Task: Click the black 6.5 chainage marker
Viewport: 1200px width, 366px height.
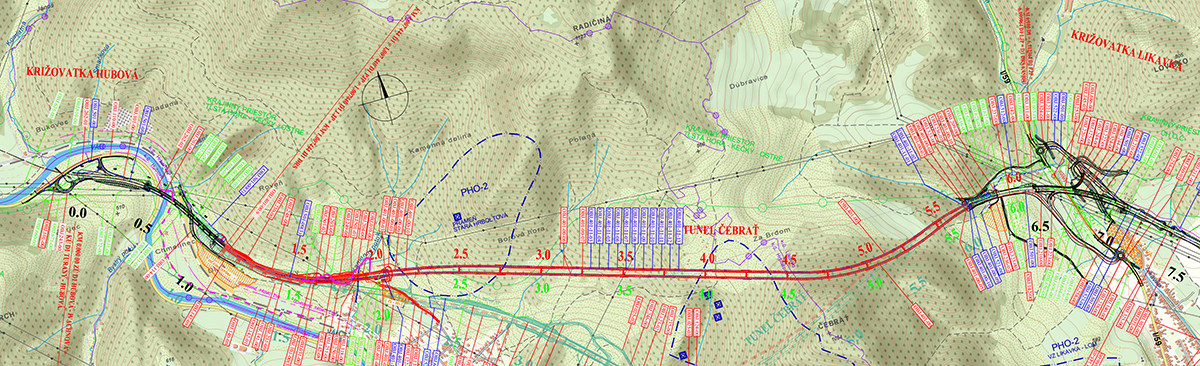Action: [x=1040, y=227]
